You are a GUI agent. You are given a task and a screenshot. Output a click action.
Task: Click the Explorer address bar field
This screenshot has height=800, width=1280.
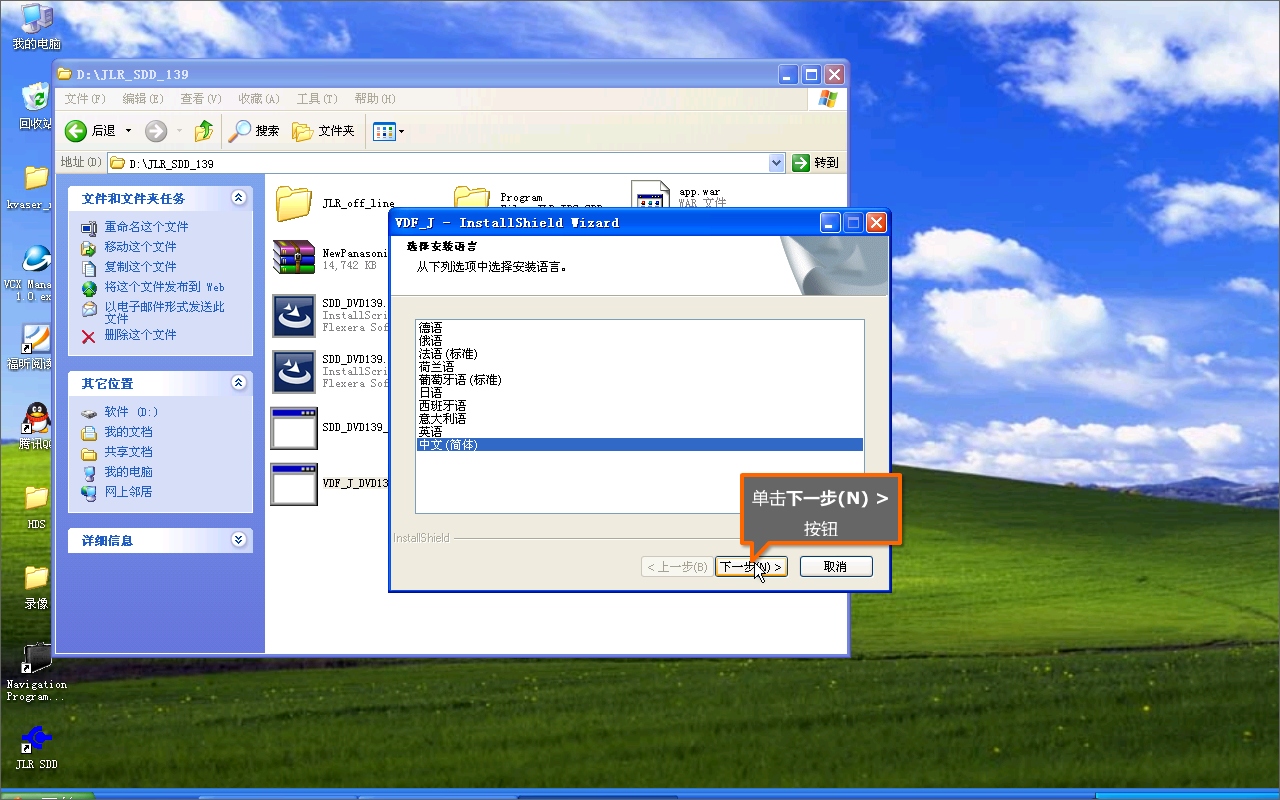pyautogui.click(x=446, y=163)
